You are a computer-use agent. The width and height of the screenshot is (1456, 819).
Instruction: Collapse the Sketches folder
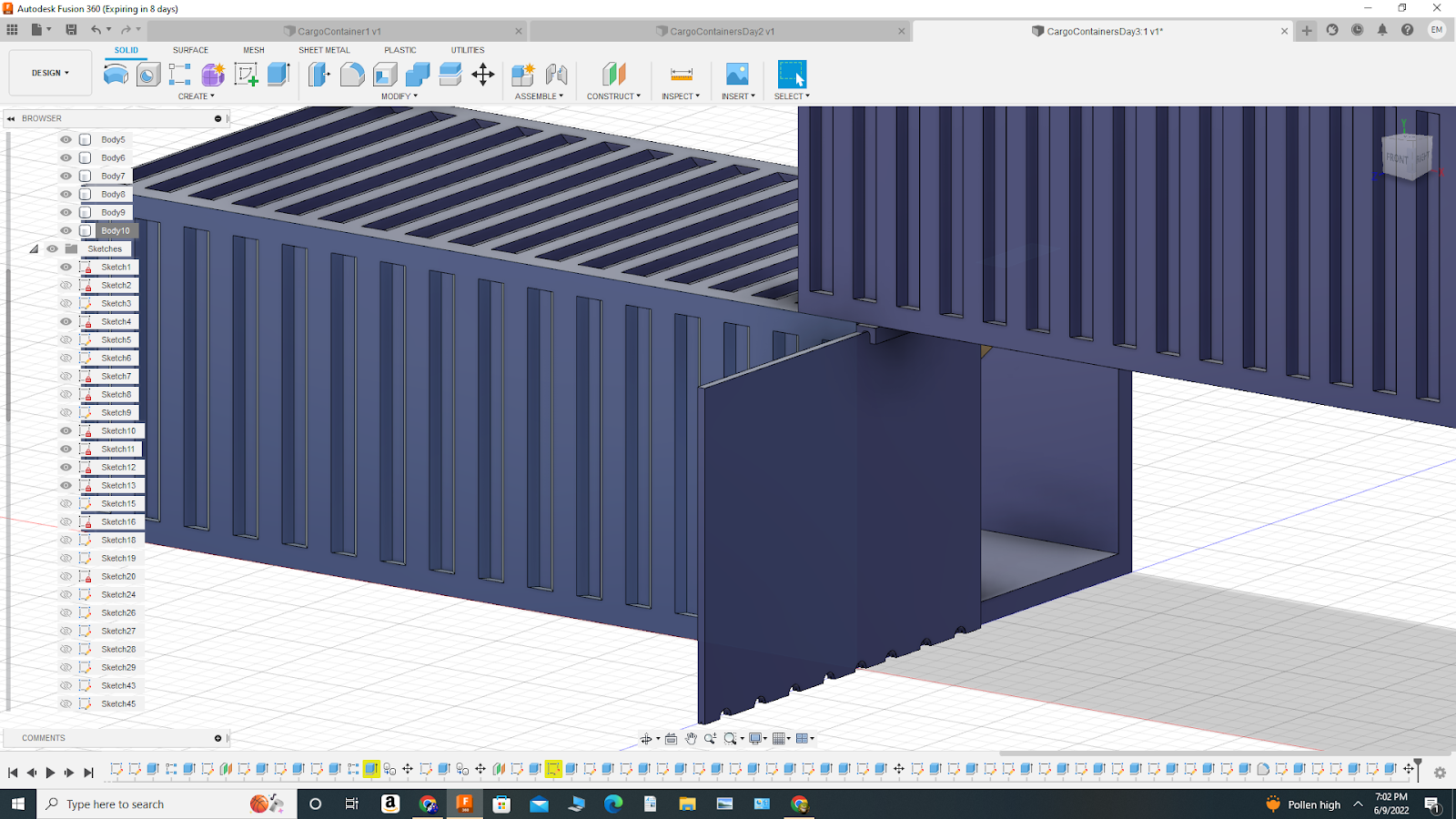(x=34, y=248)
